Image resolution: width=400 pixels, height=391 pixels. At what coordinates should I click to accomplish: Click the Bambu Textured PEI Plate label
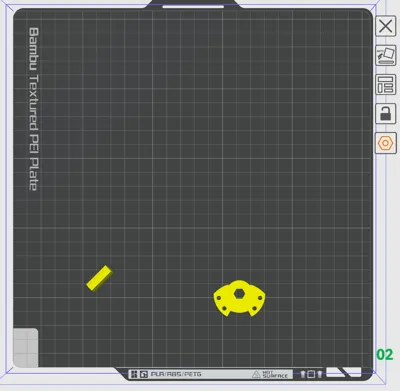click(x=34, y=109)
